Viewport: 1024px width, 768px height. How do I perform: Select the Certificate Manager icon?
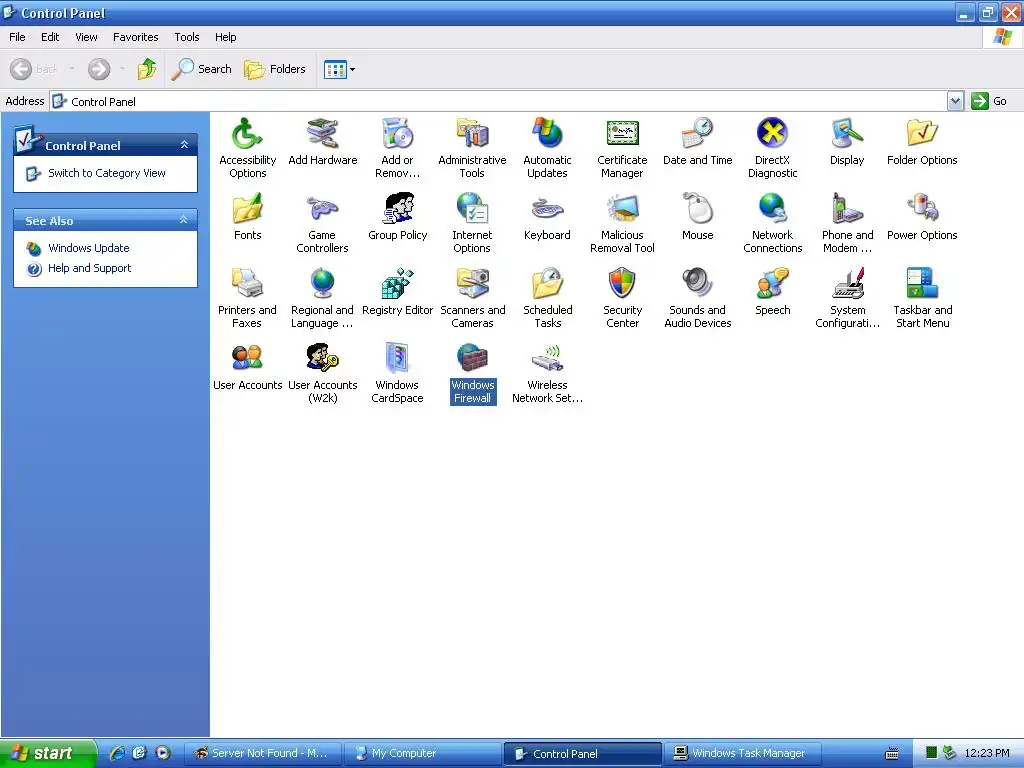point(622,134)
